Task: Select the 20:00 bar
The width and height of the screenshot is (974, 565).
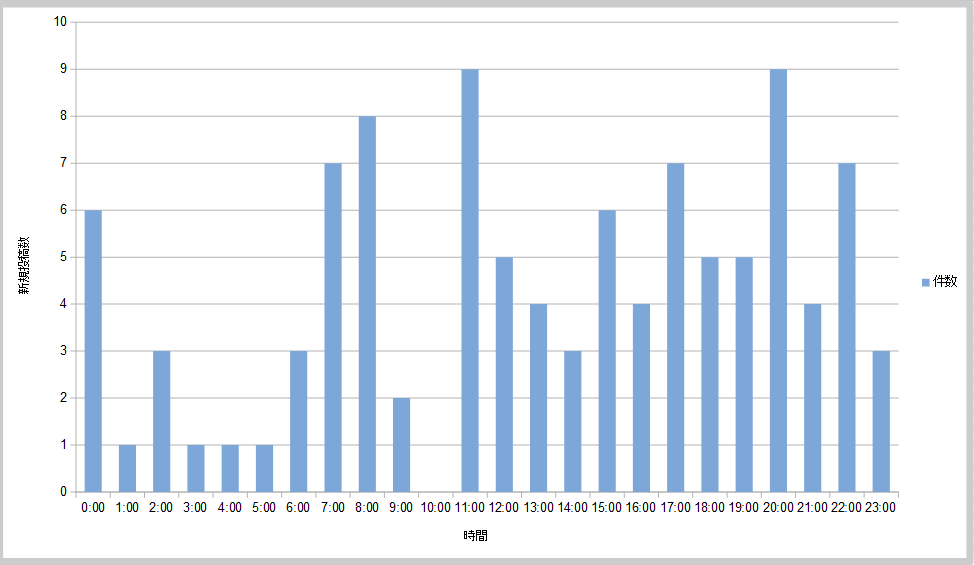Action: pos(778,280)
